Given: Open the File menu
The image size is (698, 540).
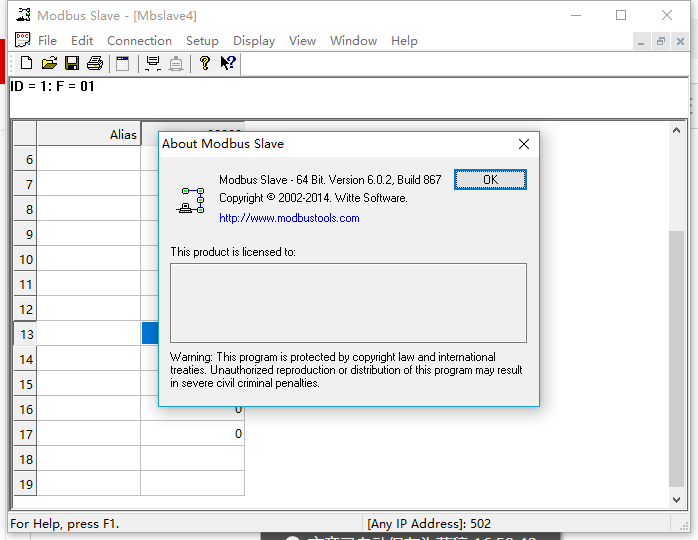Looking at the screenshot, I should pos(47,41).
